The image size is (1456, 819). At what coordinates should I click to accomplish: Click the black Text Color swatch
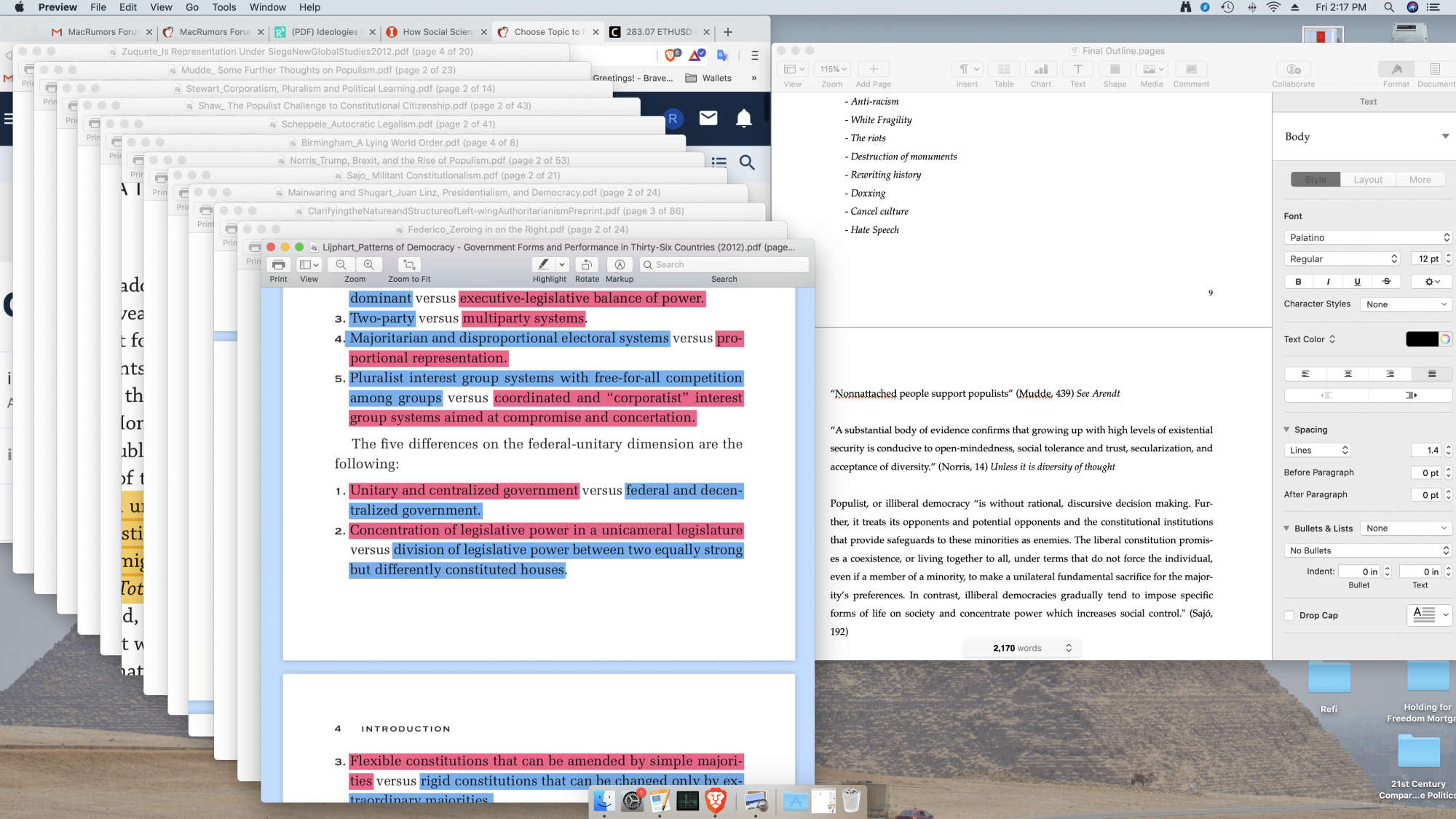click(x=1421, y=339)
